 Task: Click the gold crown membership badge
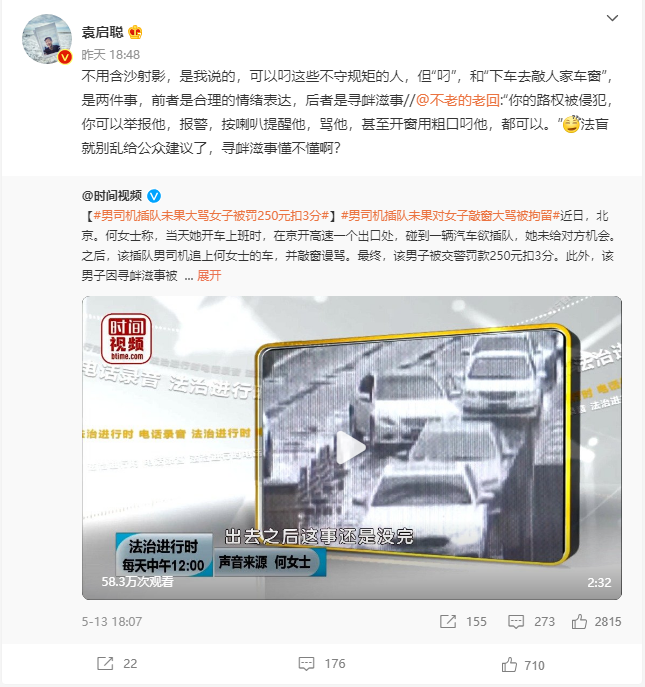[x=135, y=32]
